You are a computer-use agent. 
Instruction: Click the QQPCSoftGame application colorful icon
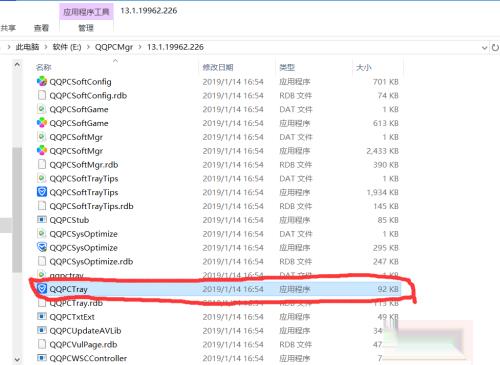pyautogui.click(x=42, y=123)
